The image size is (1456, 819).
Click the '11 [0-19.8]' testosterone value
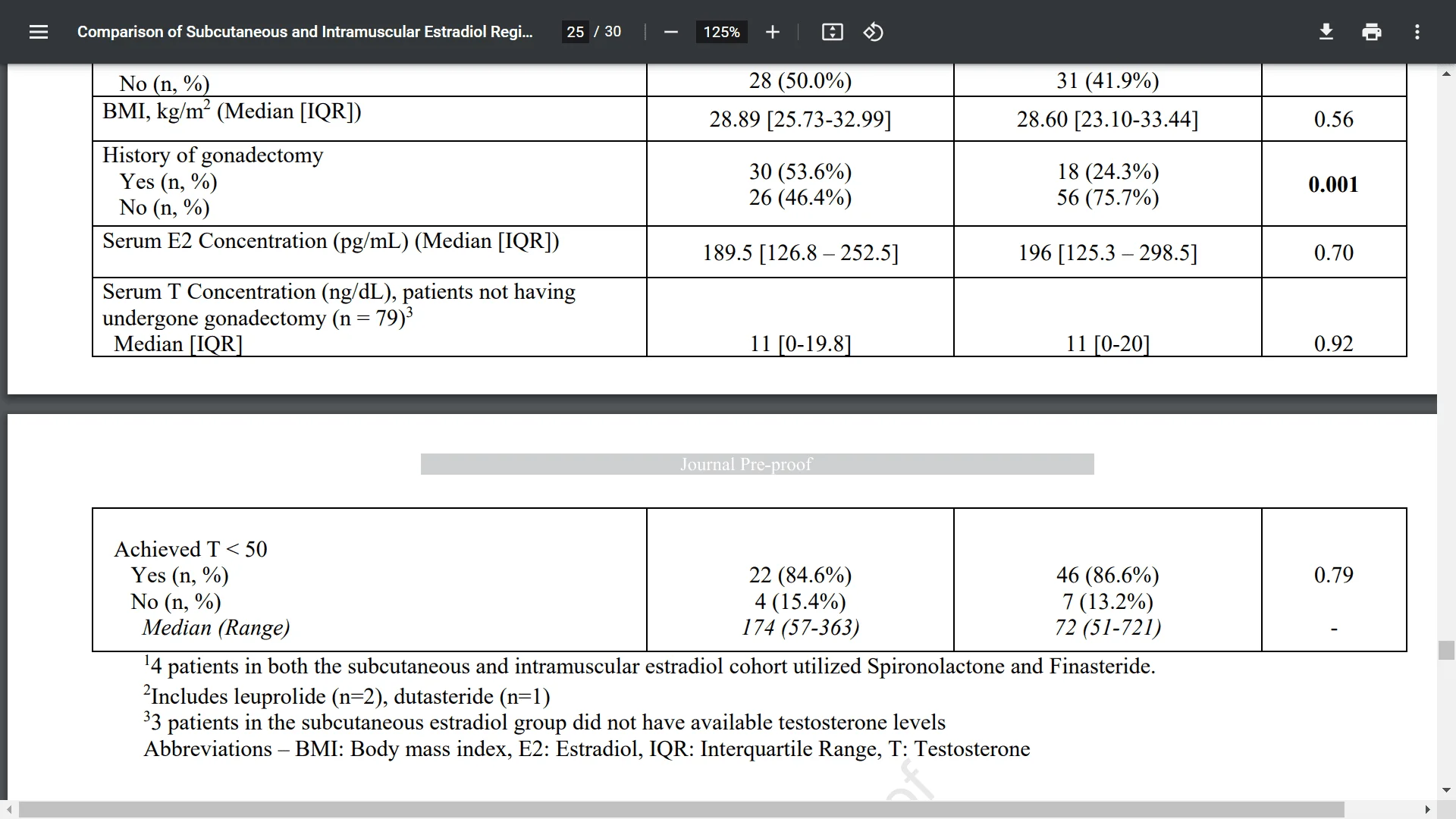[x=800, y=344]
